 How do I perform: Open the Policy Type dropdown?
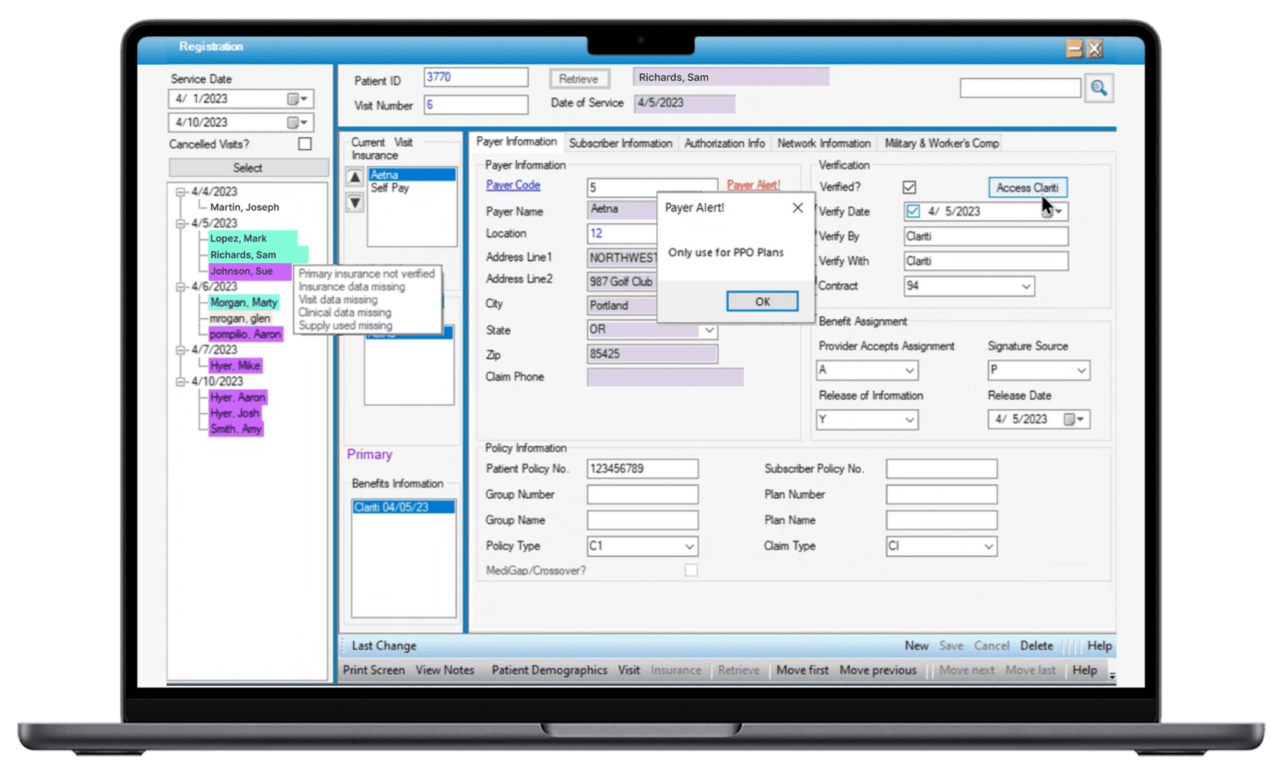click(x=689, y=547)
